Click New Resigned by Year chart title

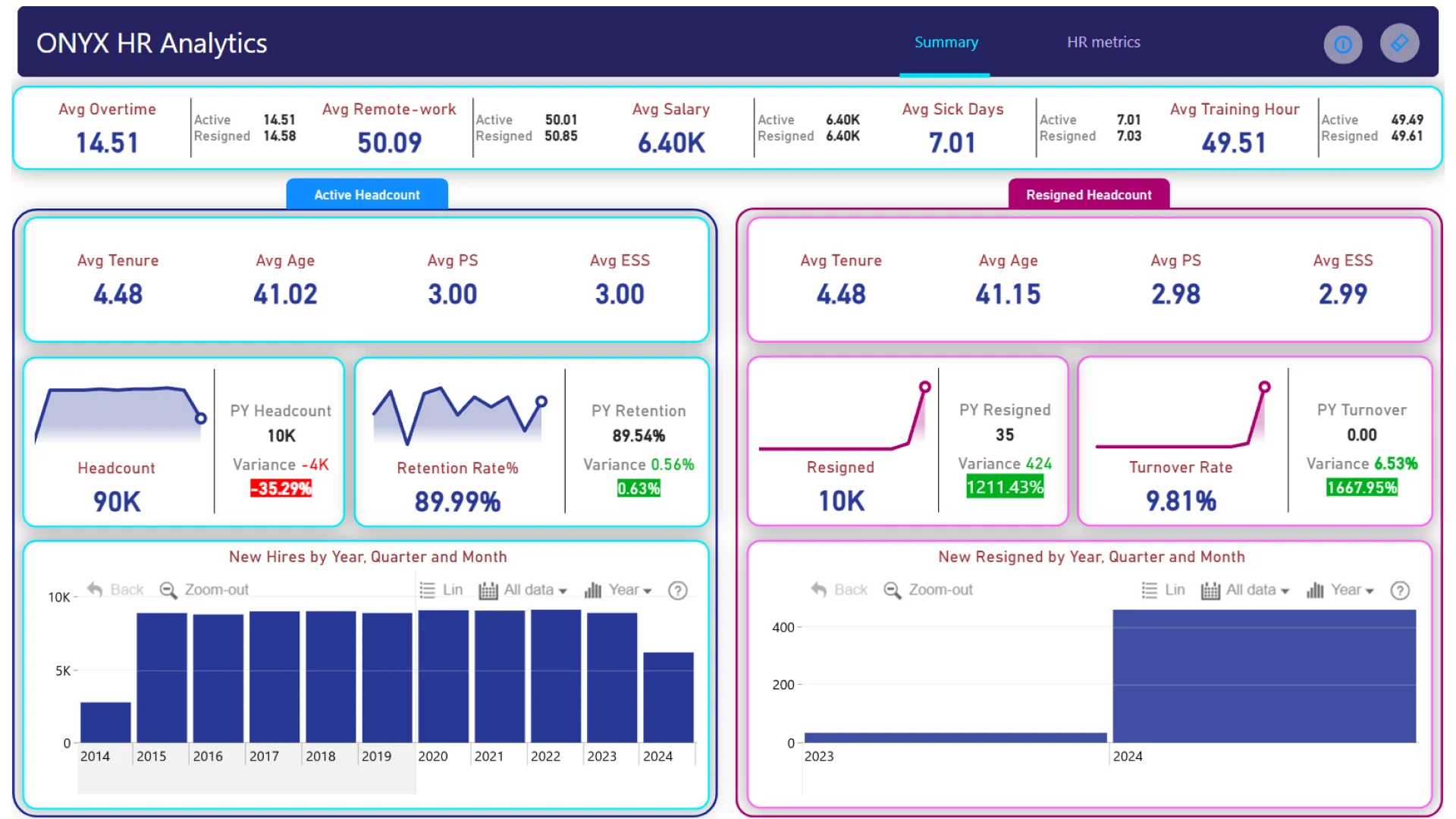click(1091, 557)
